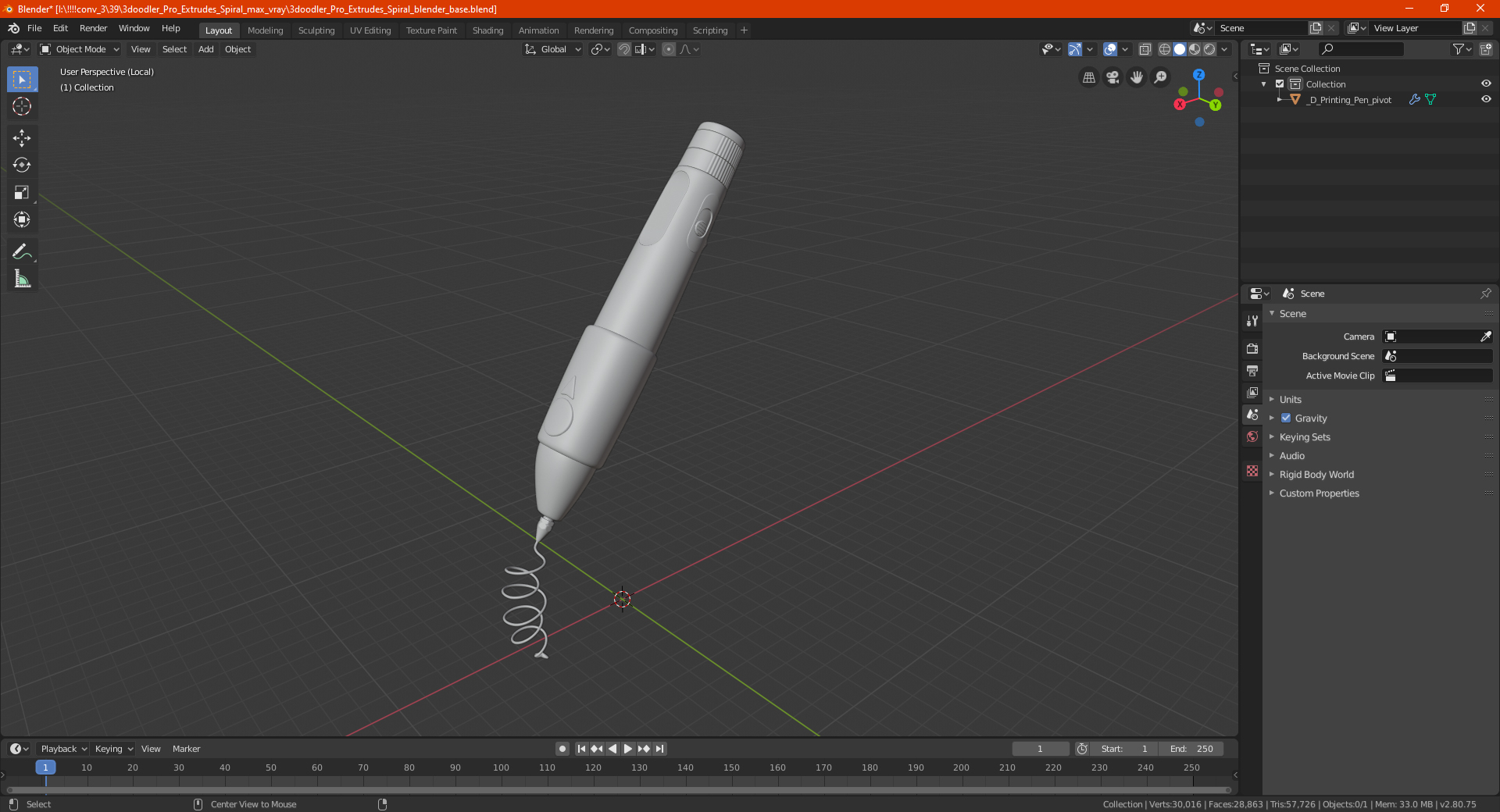Expand _D_Printing_Pen_pivot tree item

point(1279,99)
